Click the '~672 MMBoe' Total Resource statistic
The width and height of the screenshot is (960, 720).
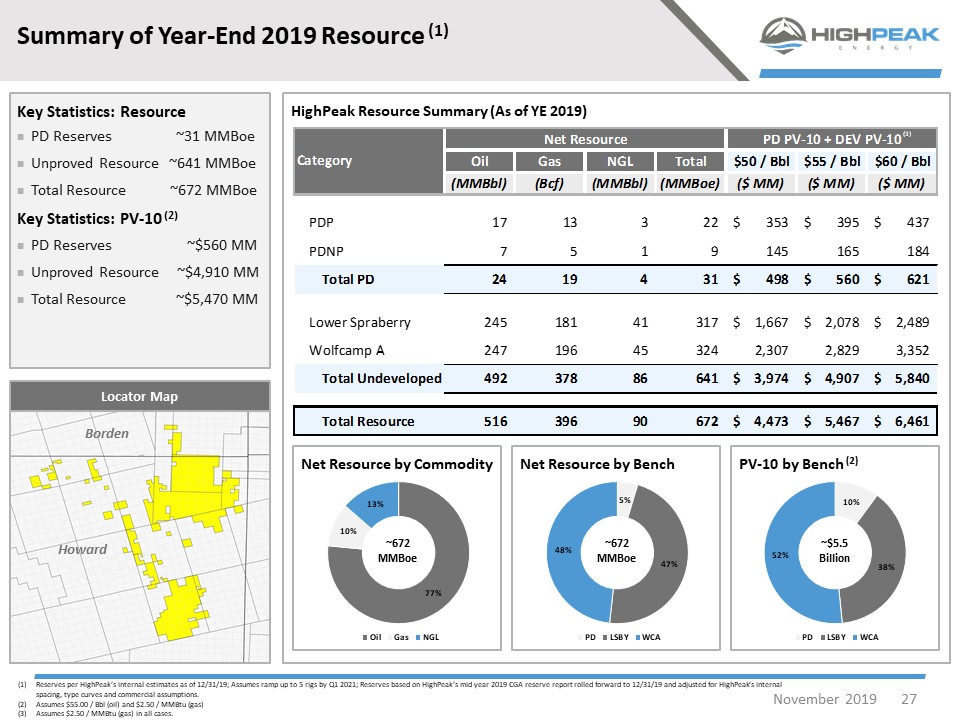click(x=213, y=190)
